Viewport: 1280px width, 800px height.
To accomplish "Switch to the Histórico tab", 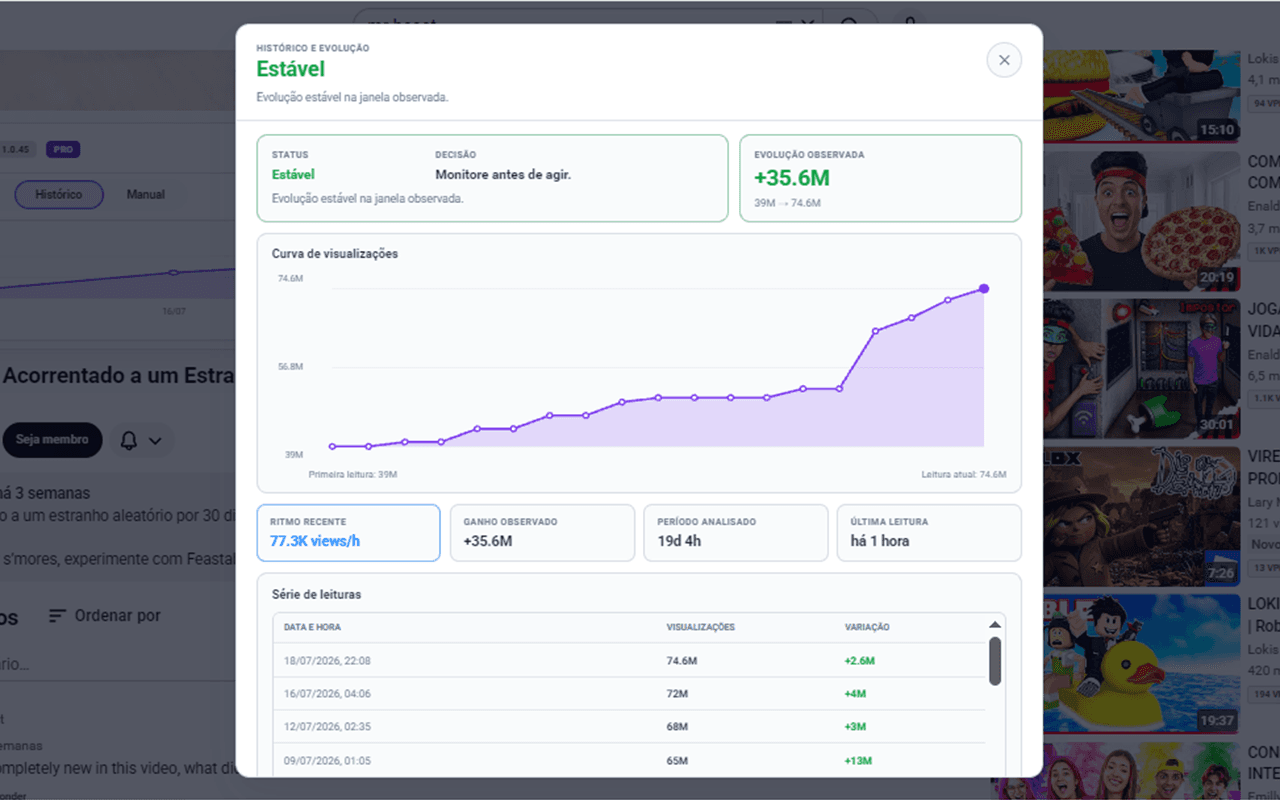I will coord(59,194).
